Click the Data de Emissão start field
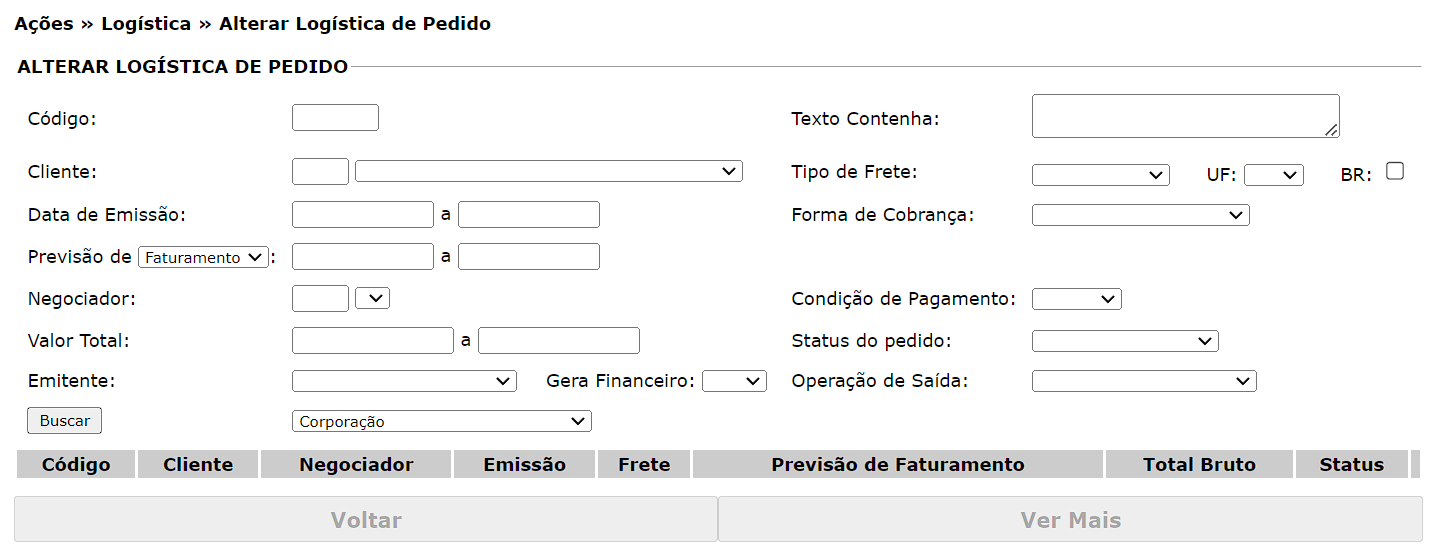 click(x=363, y=215)
